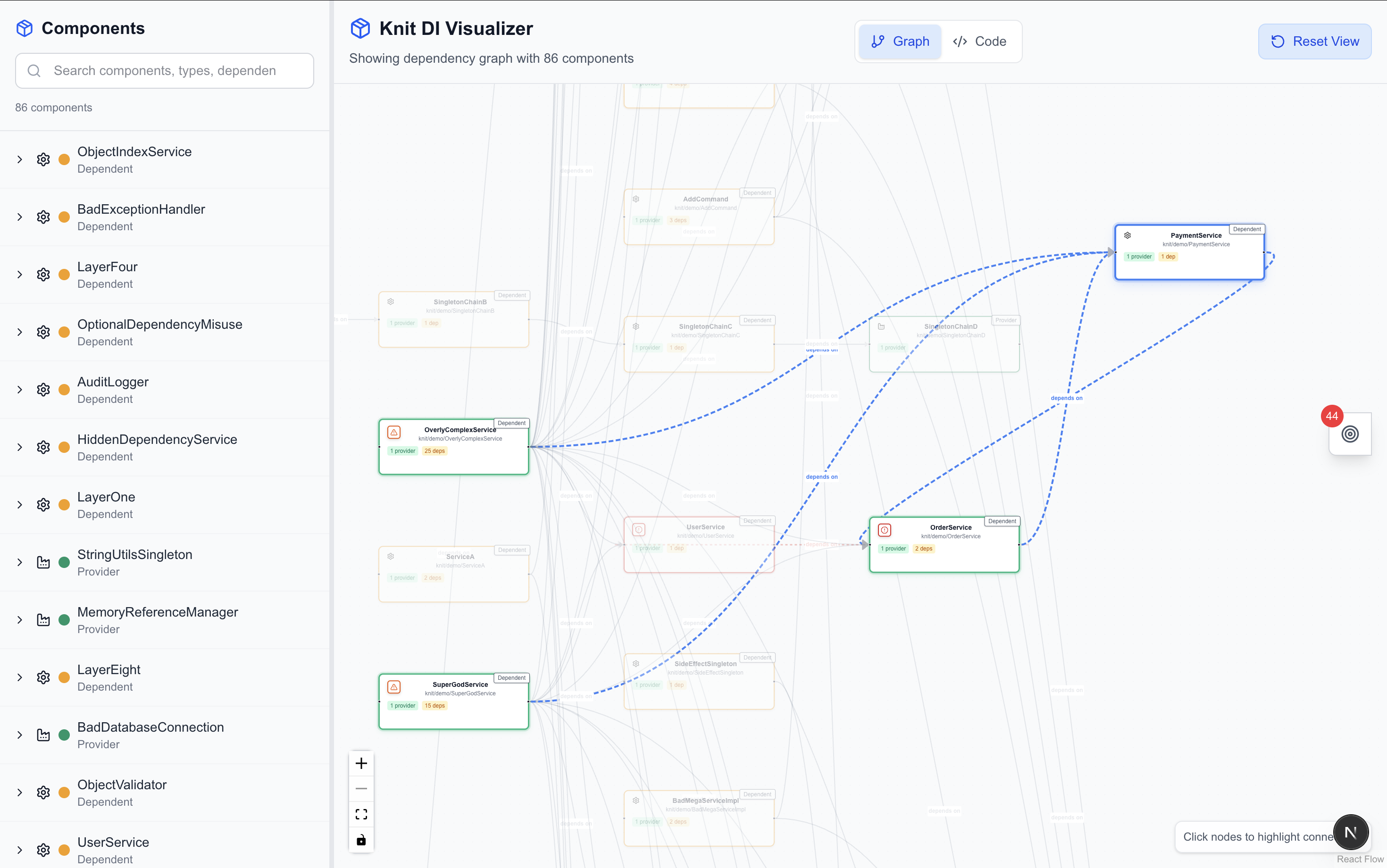
Task: Click the gear icon on PaymentService node
Action: pyautogui.click(x=1128, y=235)
